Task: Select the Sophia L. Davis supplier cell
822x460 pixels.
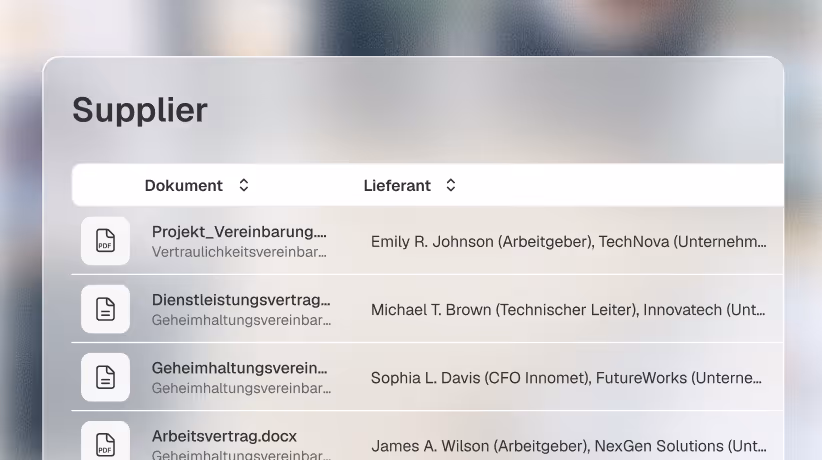Action: [x=567, y=378]
